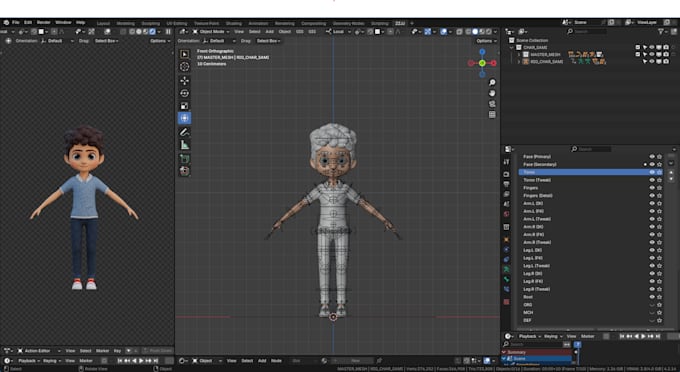
Task: Toggle visibility eye for Face (Primary) collection
Action: click(x=651, y=157)
